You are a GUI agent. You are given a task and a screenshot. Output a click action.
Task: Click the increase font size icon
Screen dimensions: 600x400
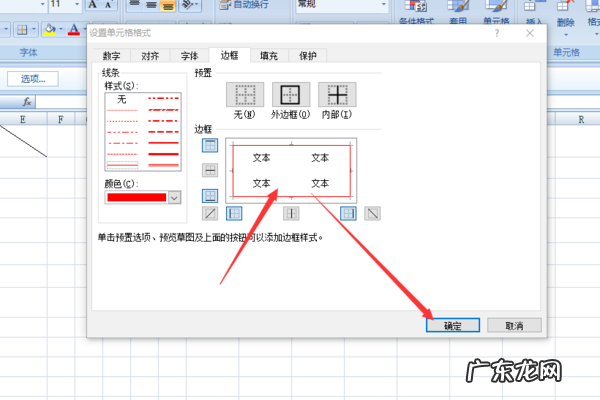(x=92, y=5)
